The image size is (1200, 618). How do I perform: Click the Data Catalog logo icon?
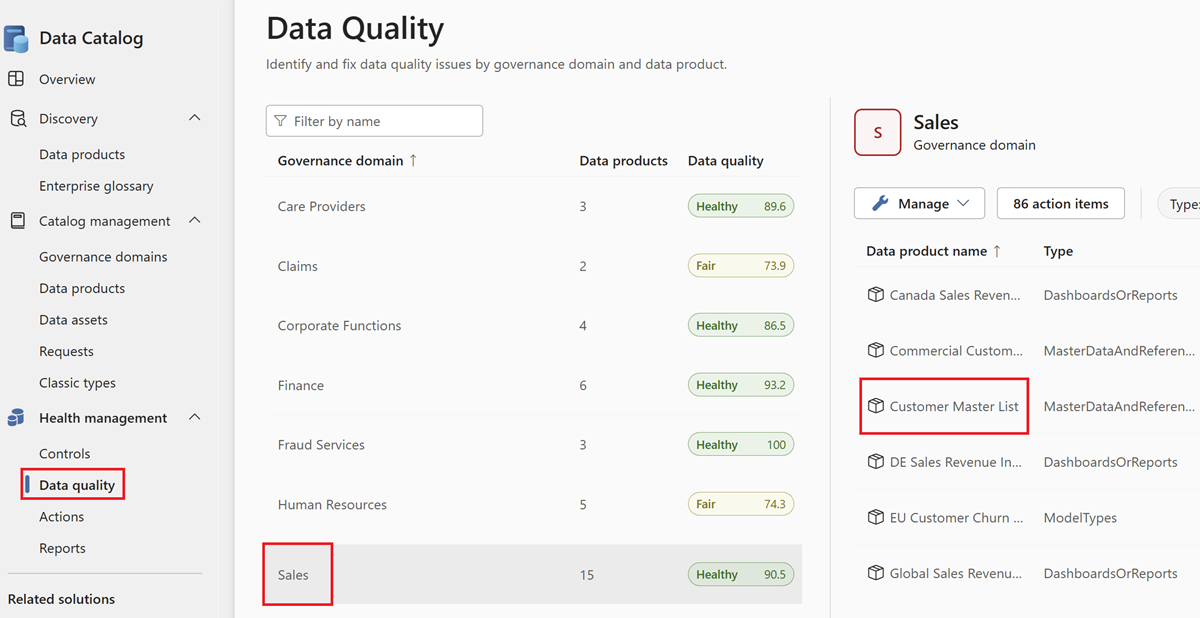pos(16,39)
